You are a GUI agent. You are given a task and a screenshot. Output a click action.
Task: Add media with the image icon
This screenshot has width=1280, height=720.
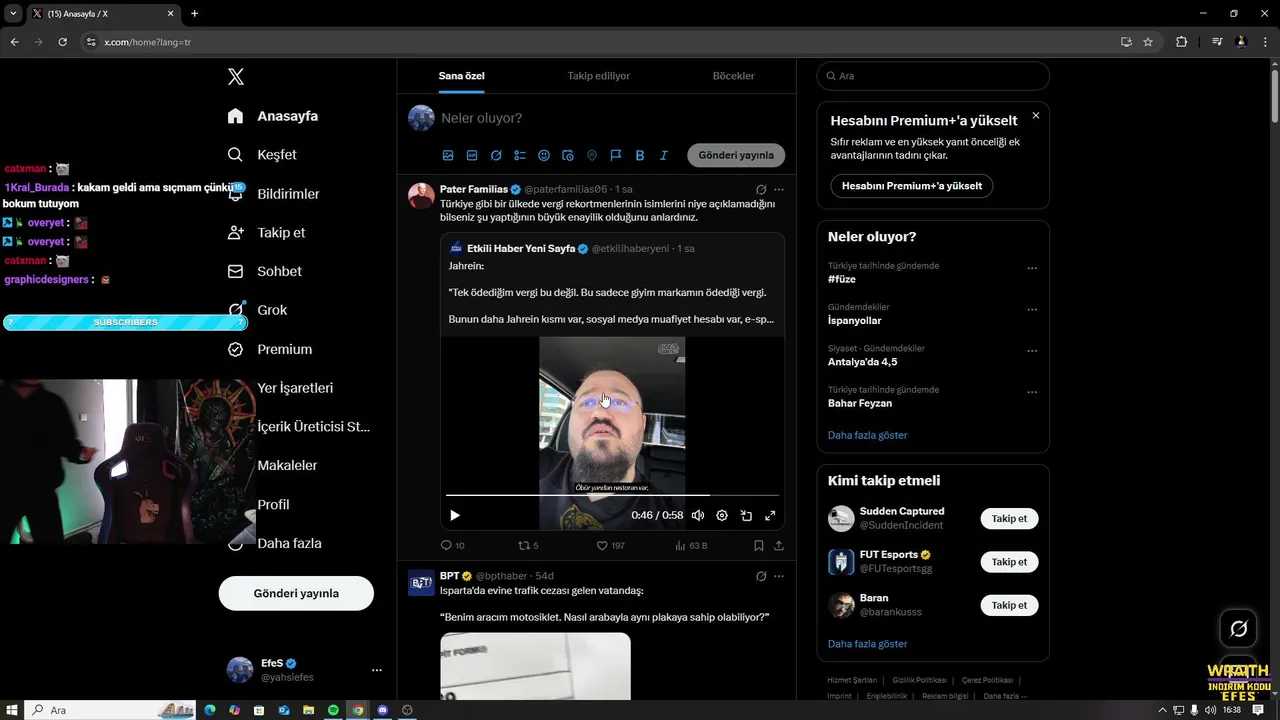448,155
